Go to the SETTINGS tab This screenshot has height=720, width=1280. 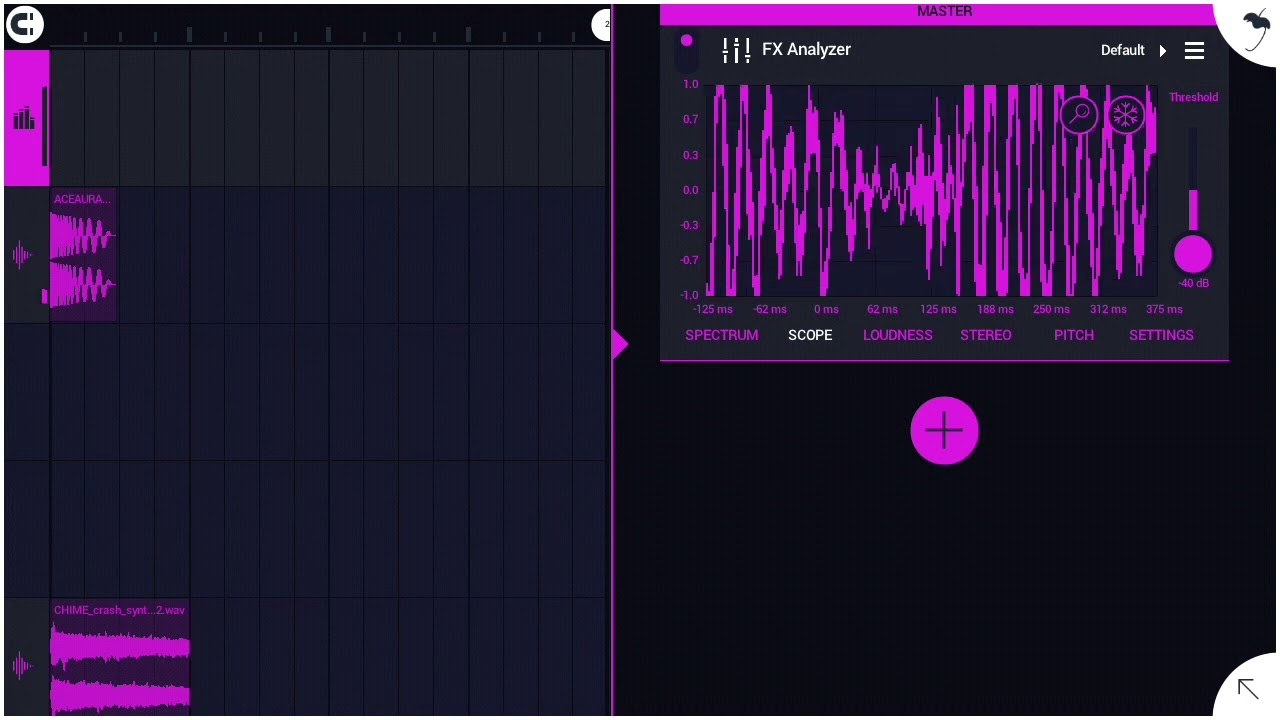point(1161,335)
